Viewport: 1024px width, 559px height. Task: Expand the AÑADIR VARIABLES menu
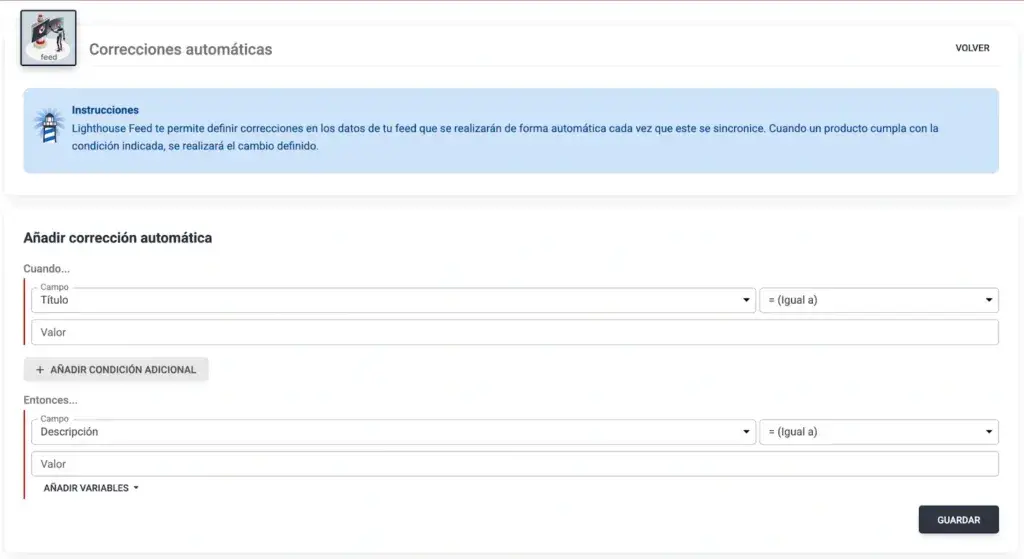click(x=91, y=488)
